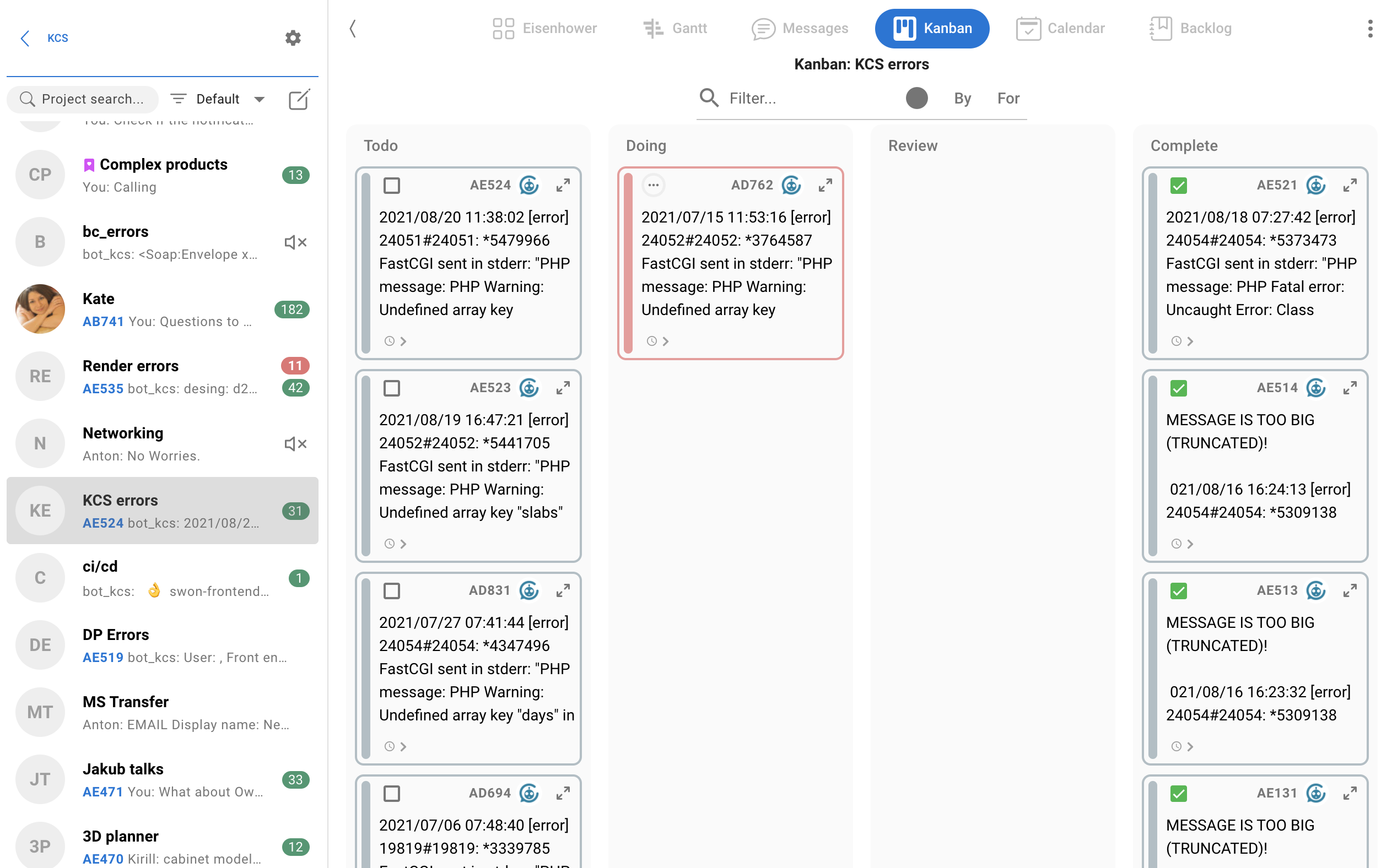Expand card AE514 to full view
The width and height of the screenshot is (1392, 868).
pos(1350,388)
